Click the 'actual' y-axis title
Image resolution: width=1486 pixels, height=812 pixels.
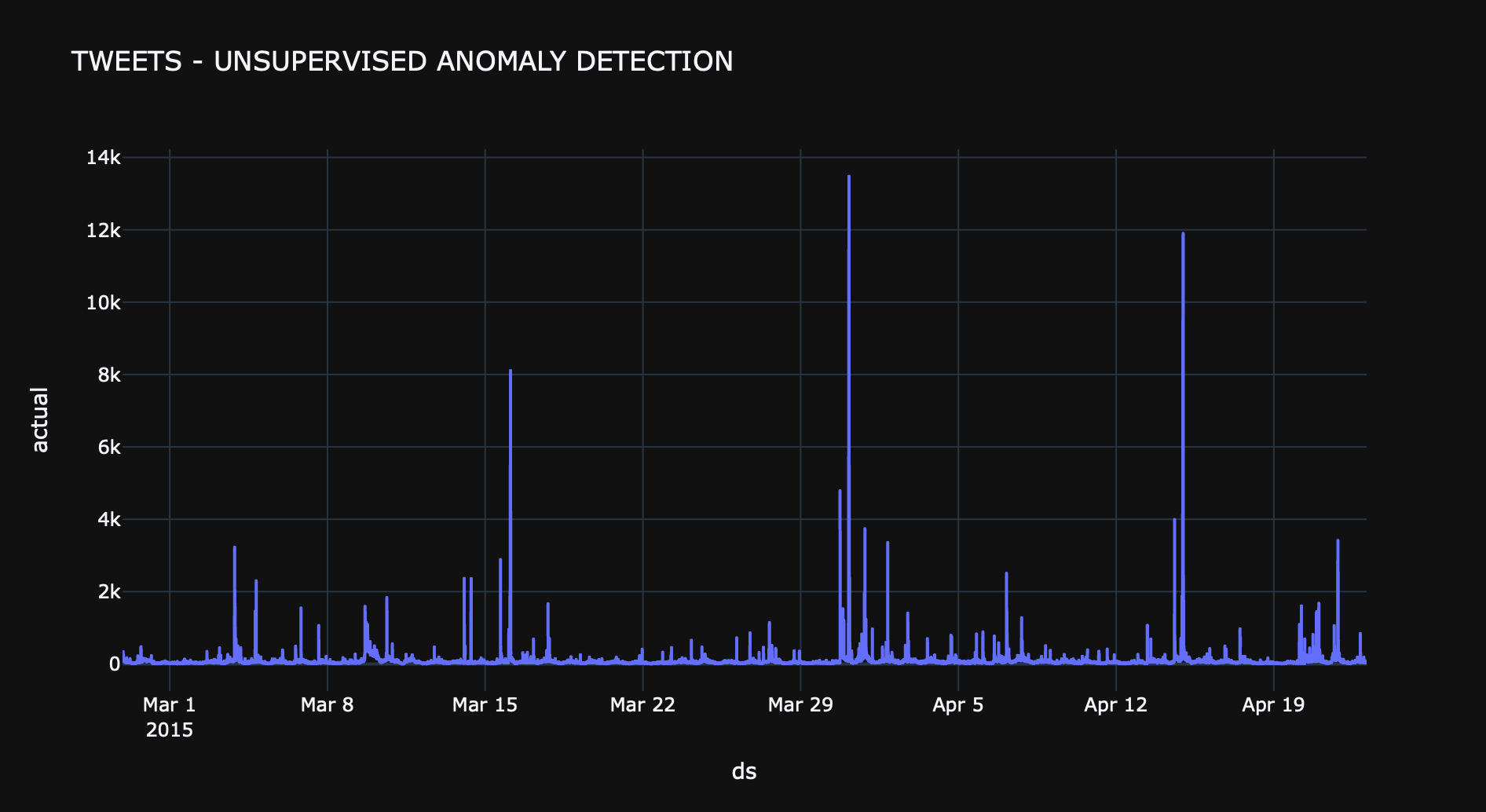(39, 419)
